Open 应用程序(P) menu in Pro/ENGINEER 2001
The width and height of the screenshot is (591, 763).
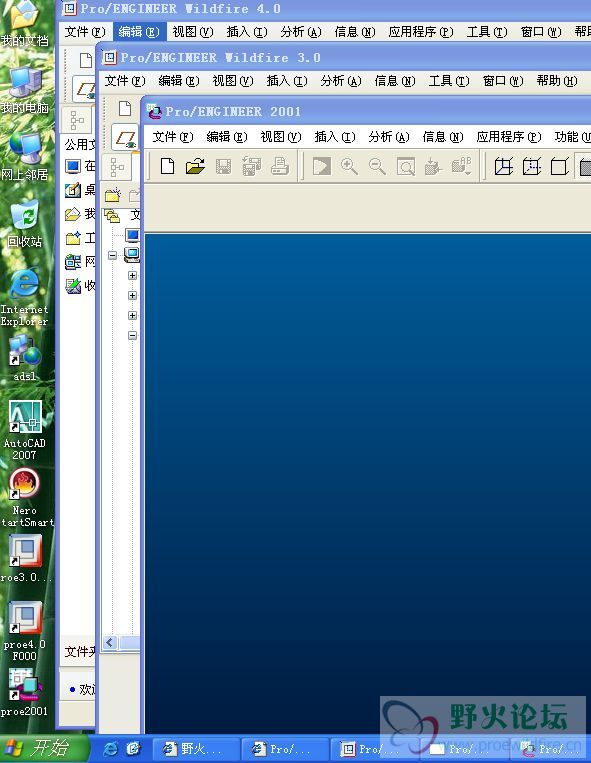pos(509,137)
